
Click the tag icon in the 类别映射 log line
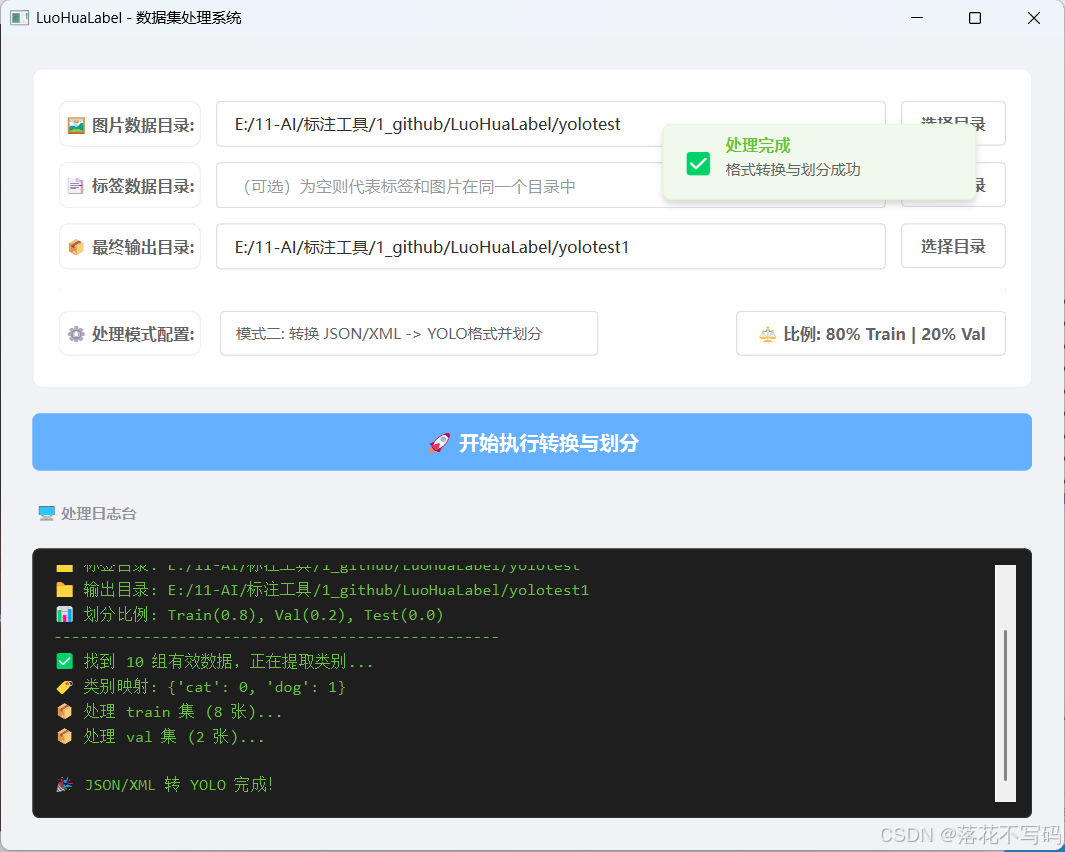[64, 687]
